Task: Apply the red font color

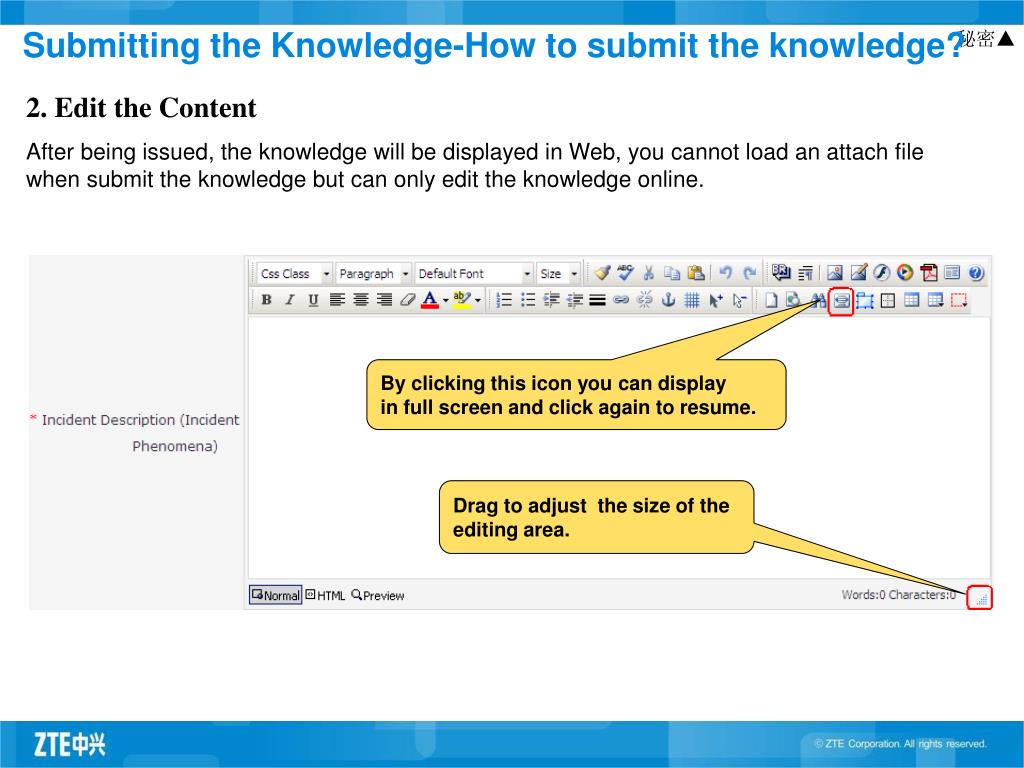Action: (x=429, y=300)
